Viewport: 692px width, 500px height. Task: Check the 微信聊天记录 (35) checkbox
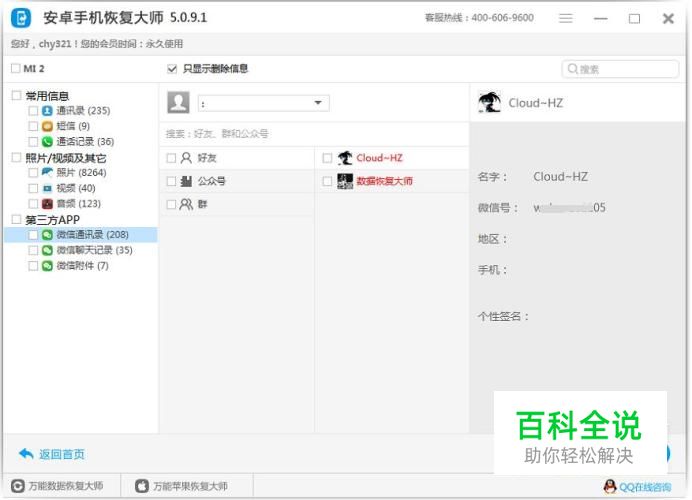[x=33, y=250]
